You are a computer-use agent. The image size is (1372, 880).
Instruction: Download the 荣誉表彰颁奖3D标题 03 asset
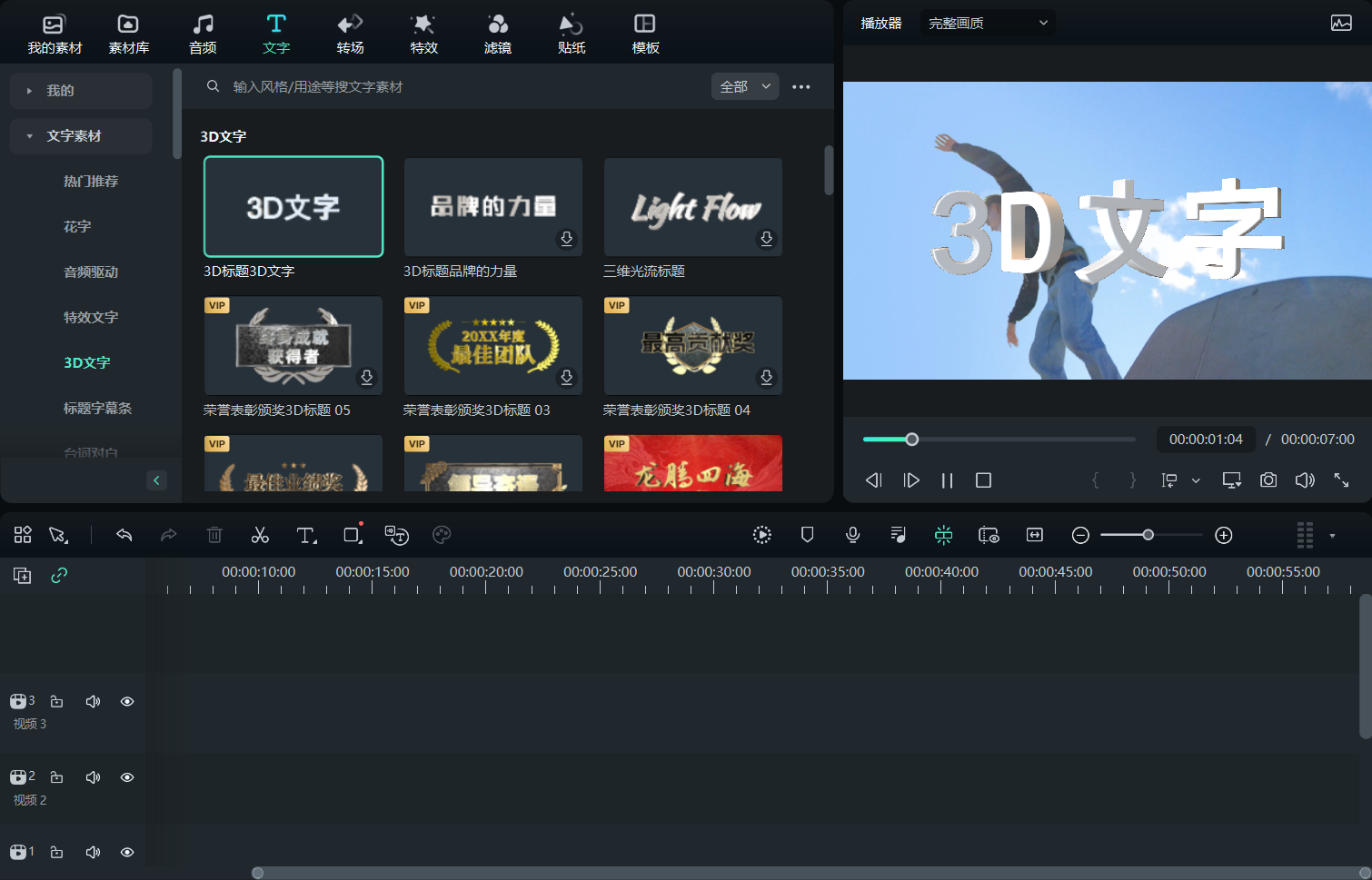coord(566,378)
